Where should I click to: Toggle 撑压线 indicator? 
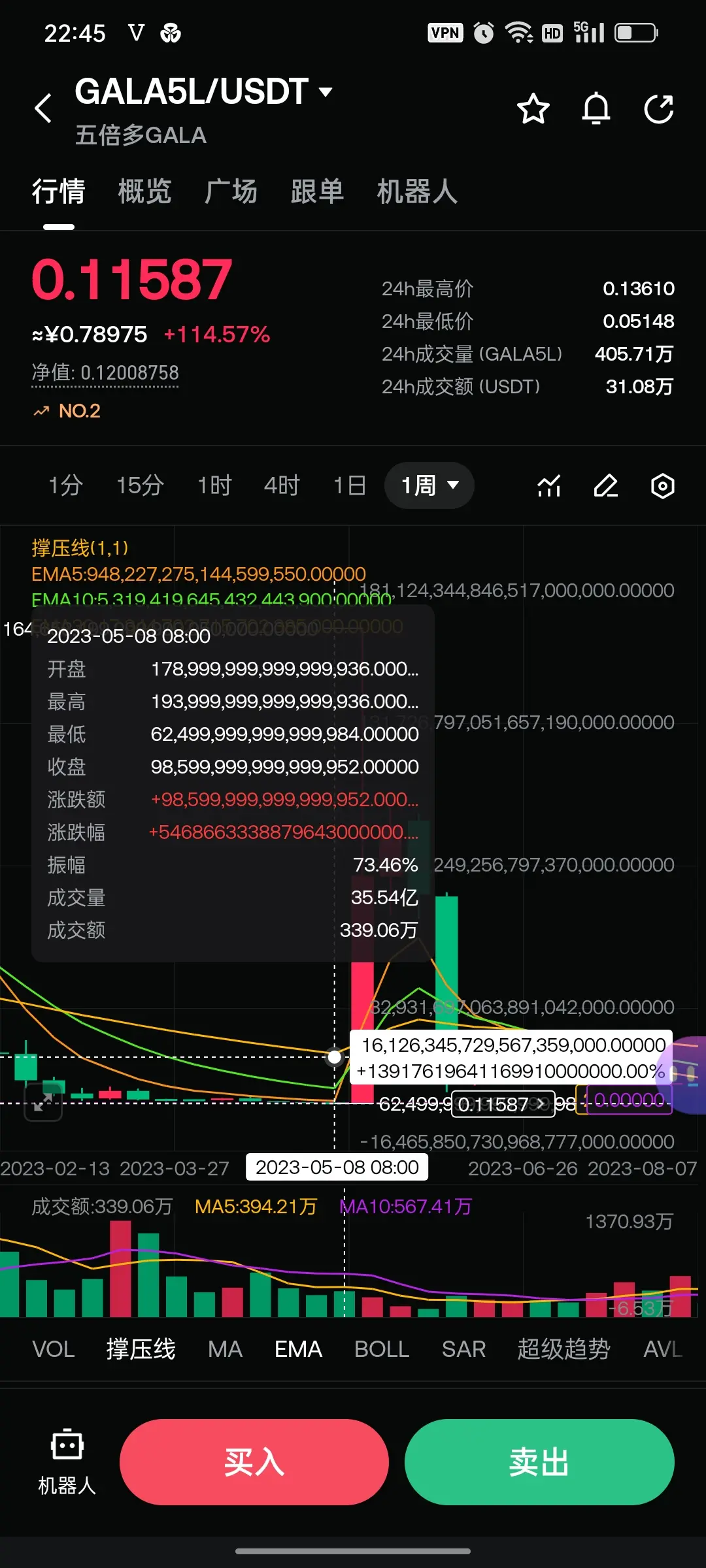(141, 1349)
